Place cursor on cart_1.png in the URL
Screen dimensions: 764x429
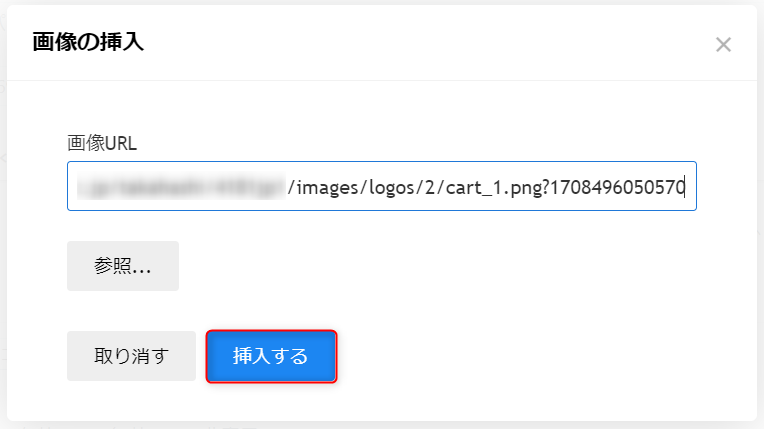(497, 188)
